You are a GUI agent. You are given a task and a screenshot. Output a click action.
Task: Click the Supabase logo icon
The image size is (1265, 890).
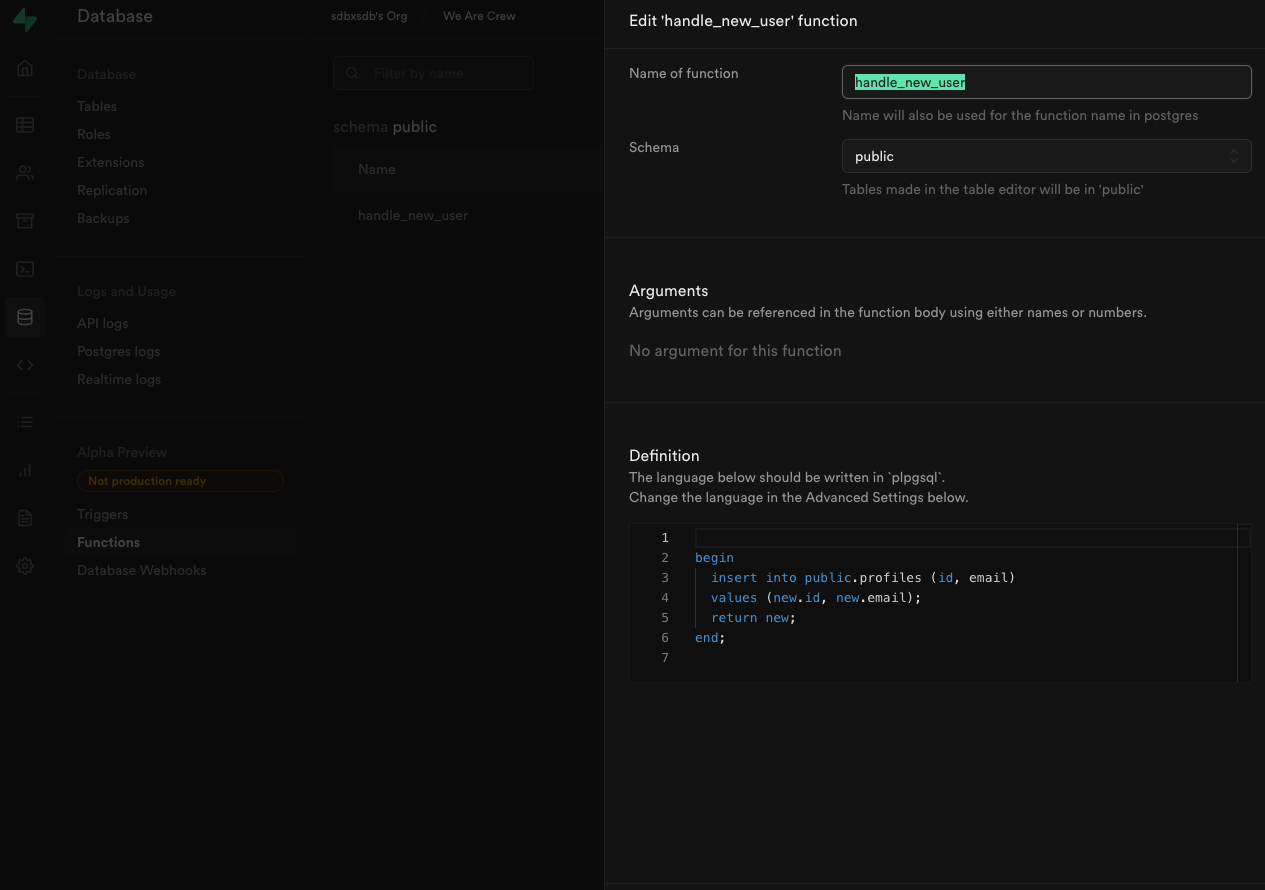point(25,20)
